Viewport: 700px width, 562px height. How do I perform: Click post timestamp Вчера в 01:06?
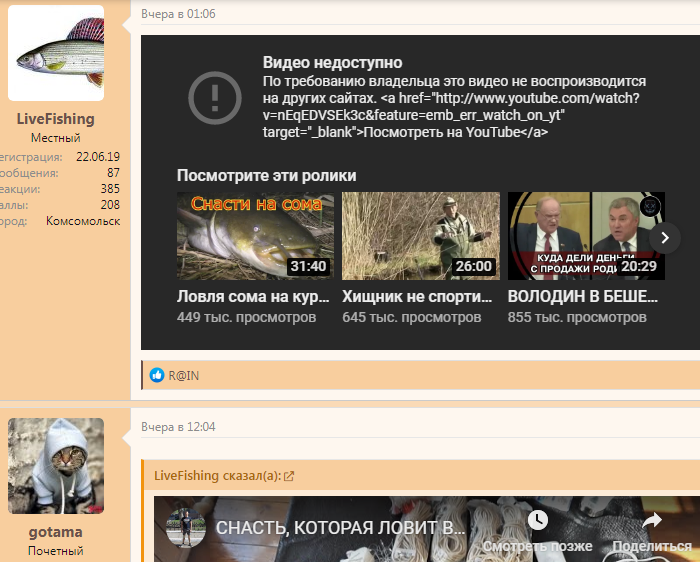(x=178, y=14)
